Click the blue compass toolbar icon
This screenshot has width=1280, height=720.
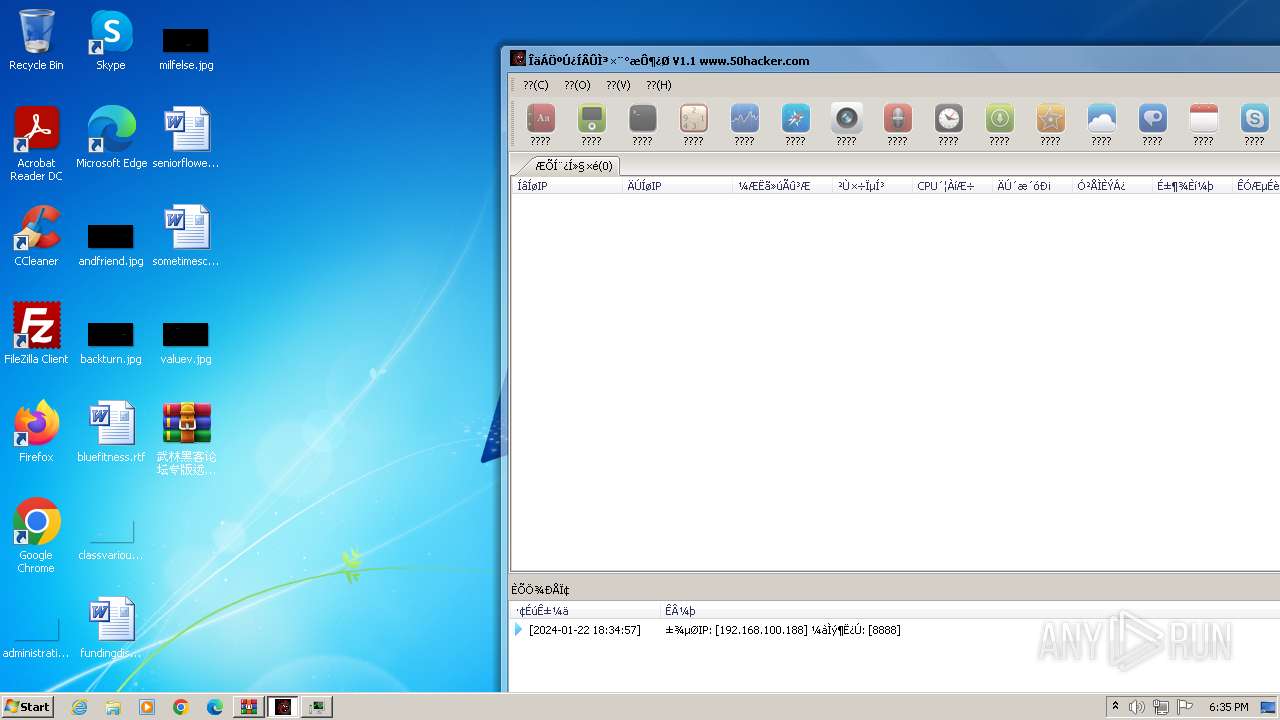point(796,119)
